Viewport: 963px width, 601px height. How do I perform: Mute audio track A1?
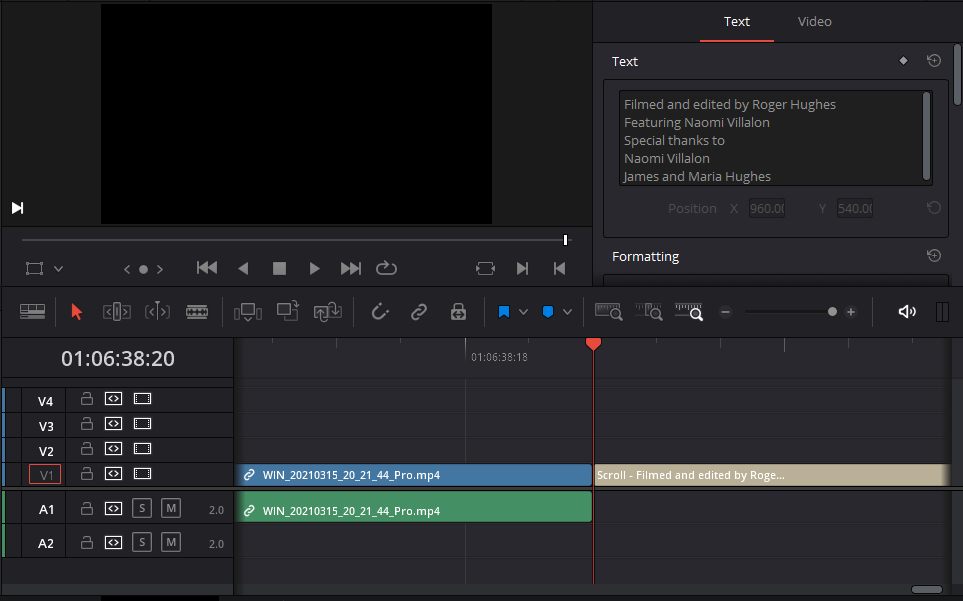pyautogui.click(x=171, y=509)
